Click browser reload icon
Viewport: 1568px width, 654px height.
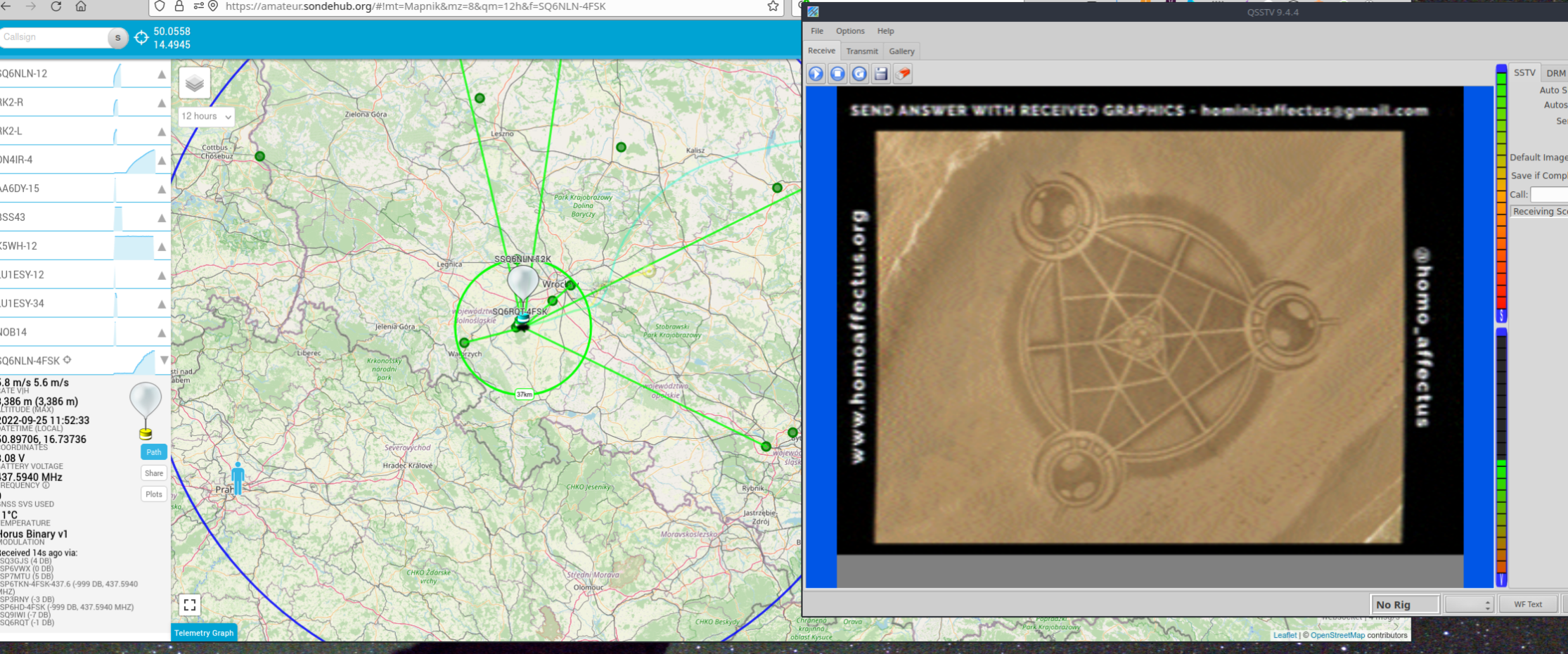56,6
